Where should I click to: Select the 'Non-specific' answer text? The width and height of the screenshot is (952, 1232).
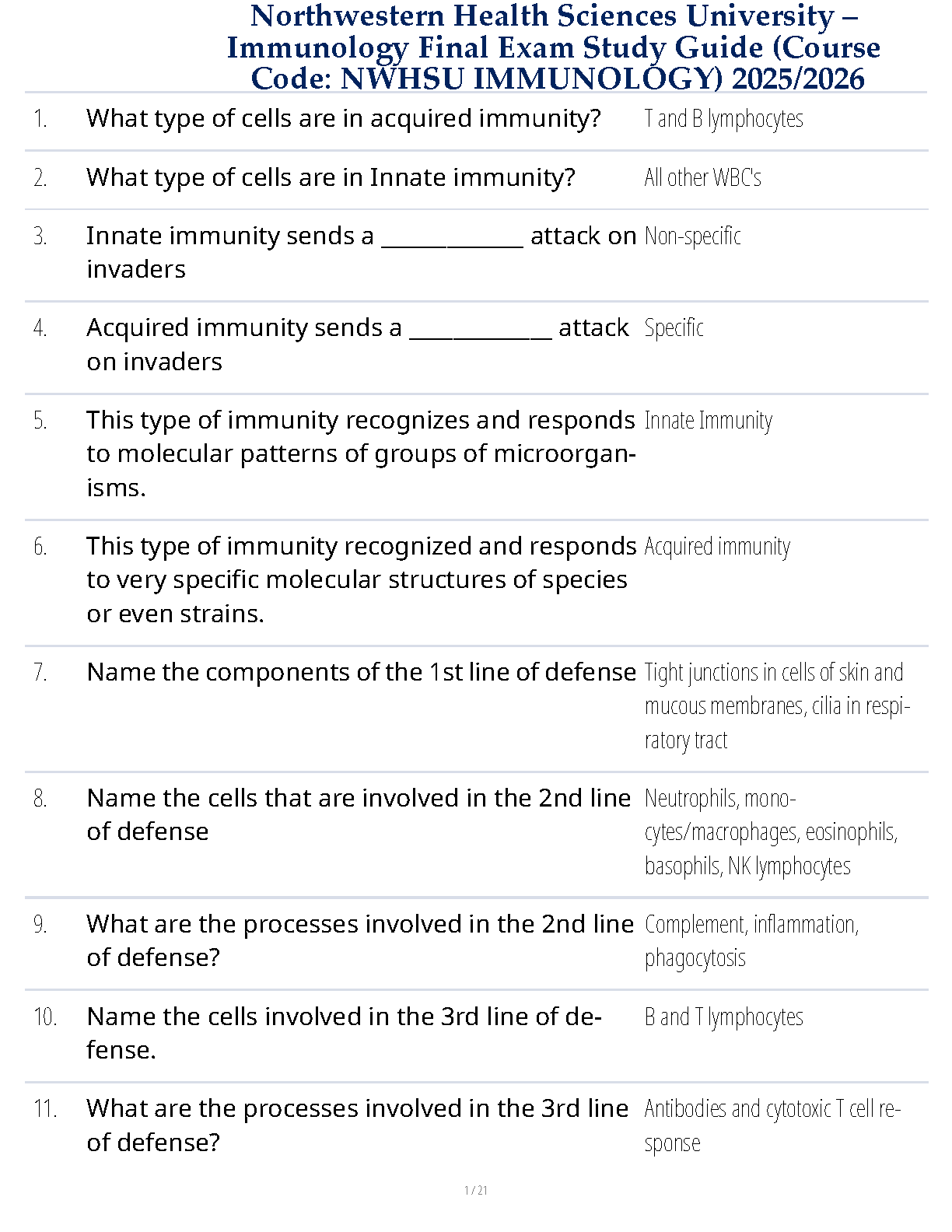pyautogui.click(x=692, y=236)
